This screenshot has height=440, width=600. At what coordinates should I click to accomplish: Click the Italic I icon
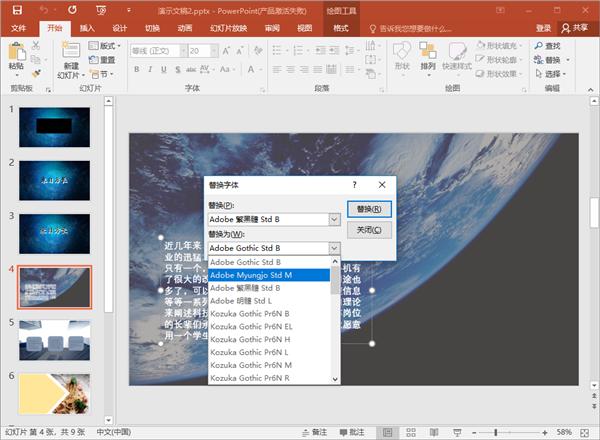pos(150,69)
